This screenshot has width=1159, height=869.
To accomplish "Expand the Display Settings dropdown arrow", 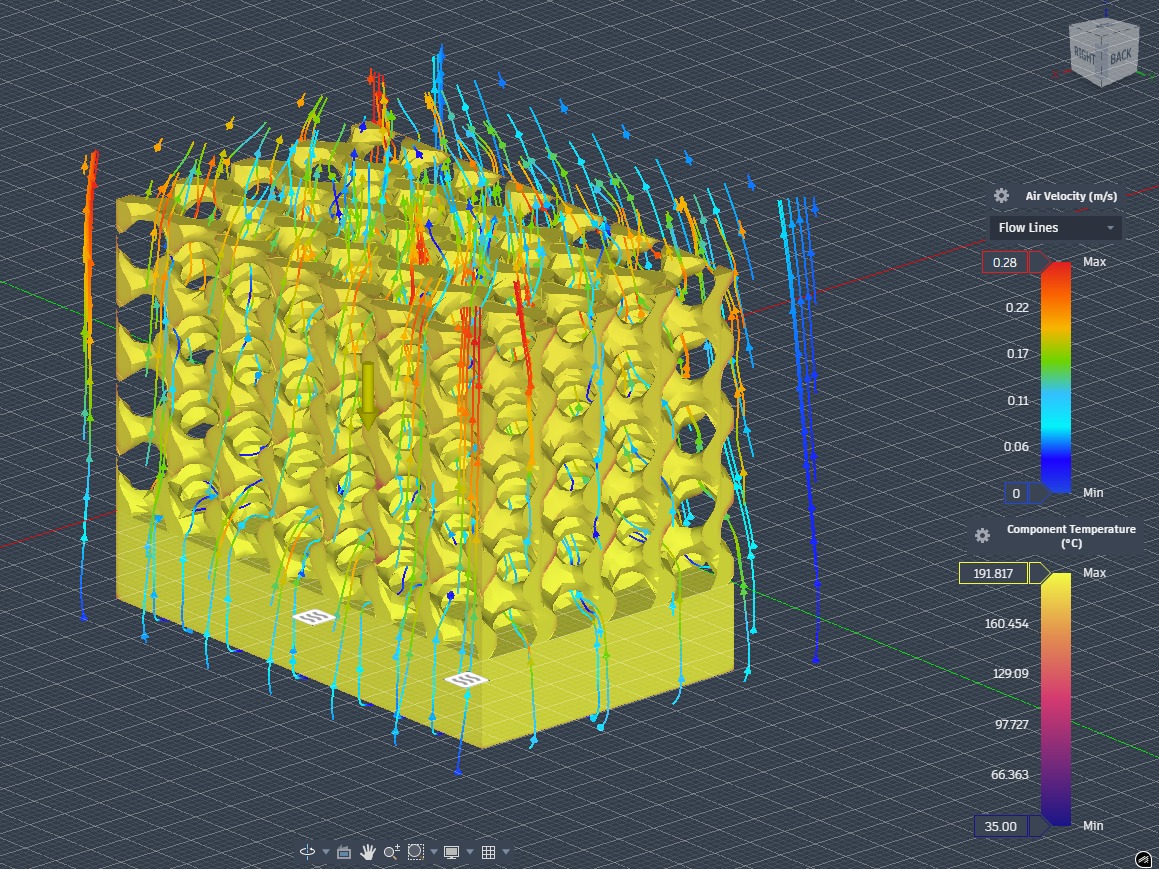I will point(469,852).
